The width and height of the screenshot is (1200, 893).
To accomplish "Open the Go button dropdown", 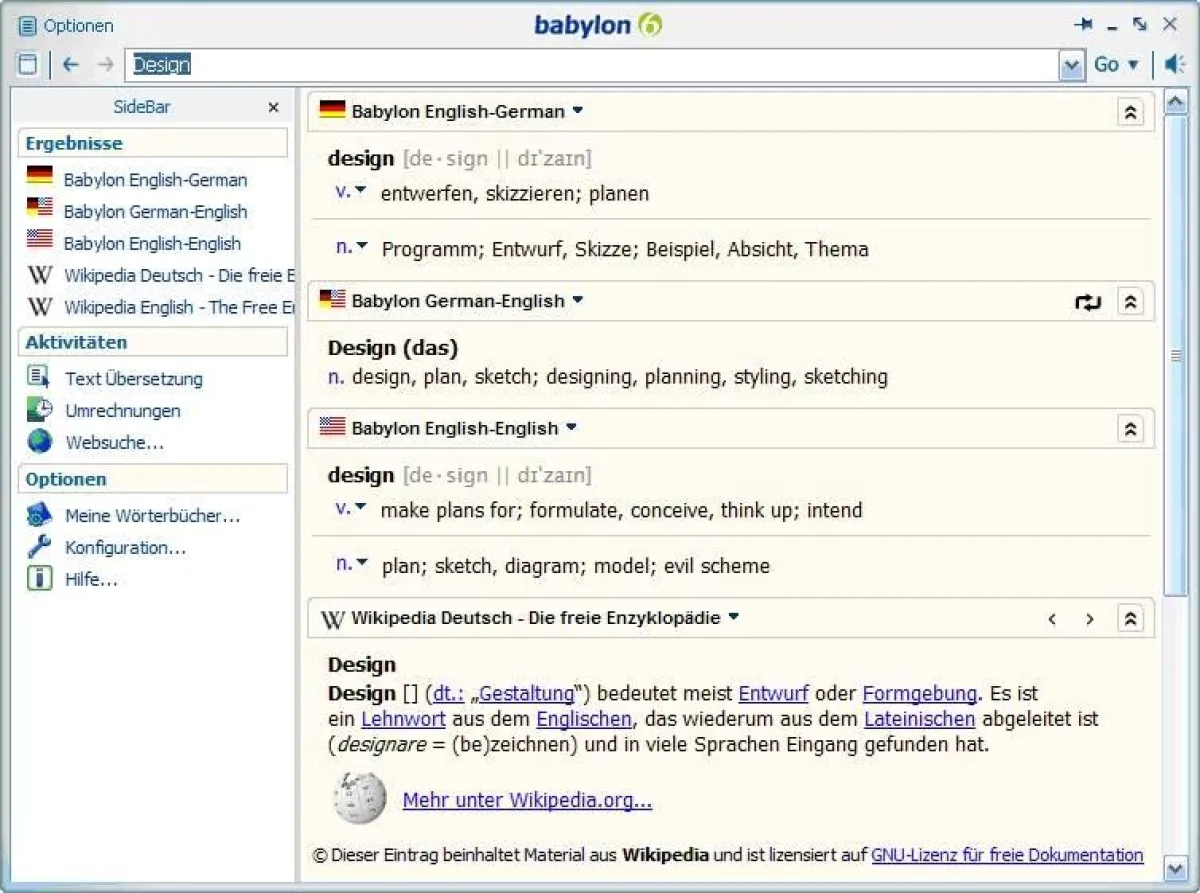I will [x=1131, y=64].
